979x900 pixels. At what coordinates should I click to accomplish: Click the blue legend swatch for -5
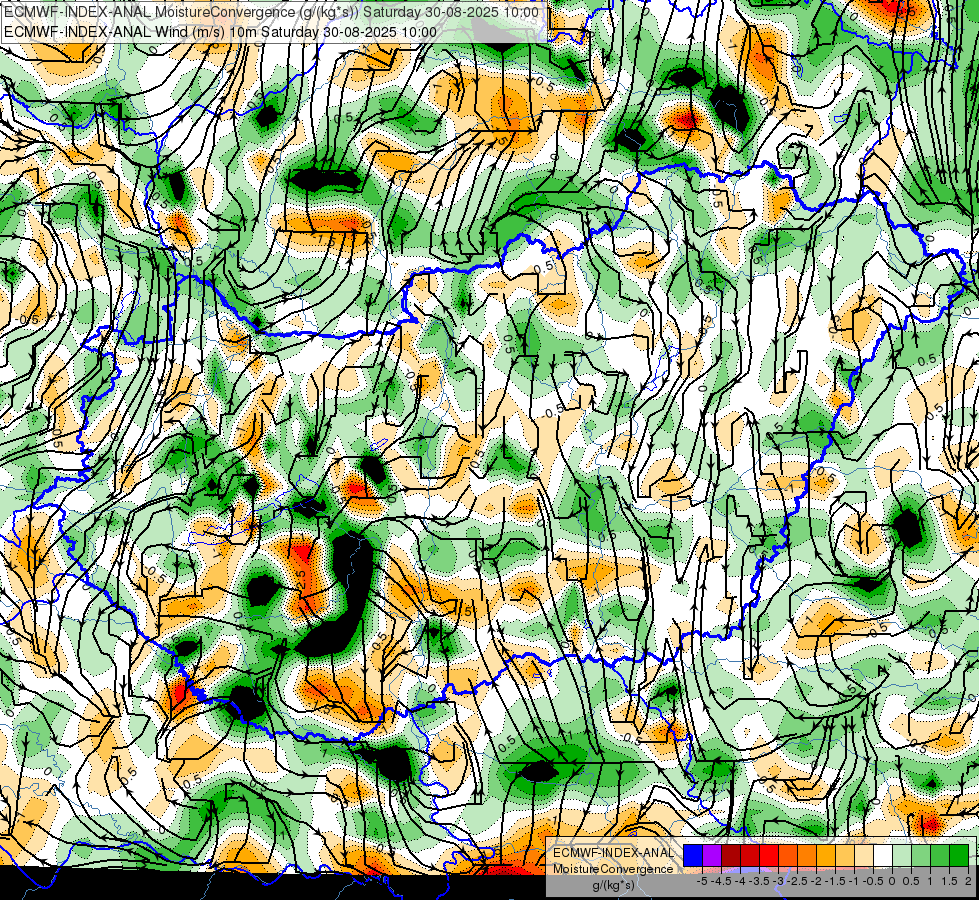[x=693, y=856]
